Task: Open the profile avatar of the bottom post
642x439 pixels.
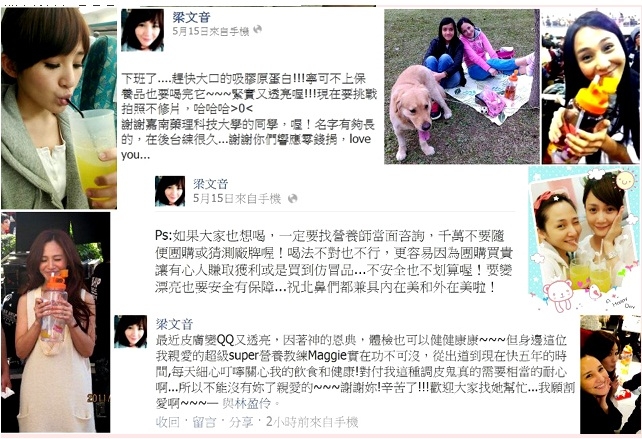Action: pos(131,332)
